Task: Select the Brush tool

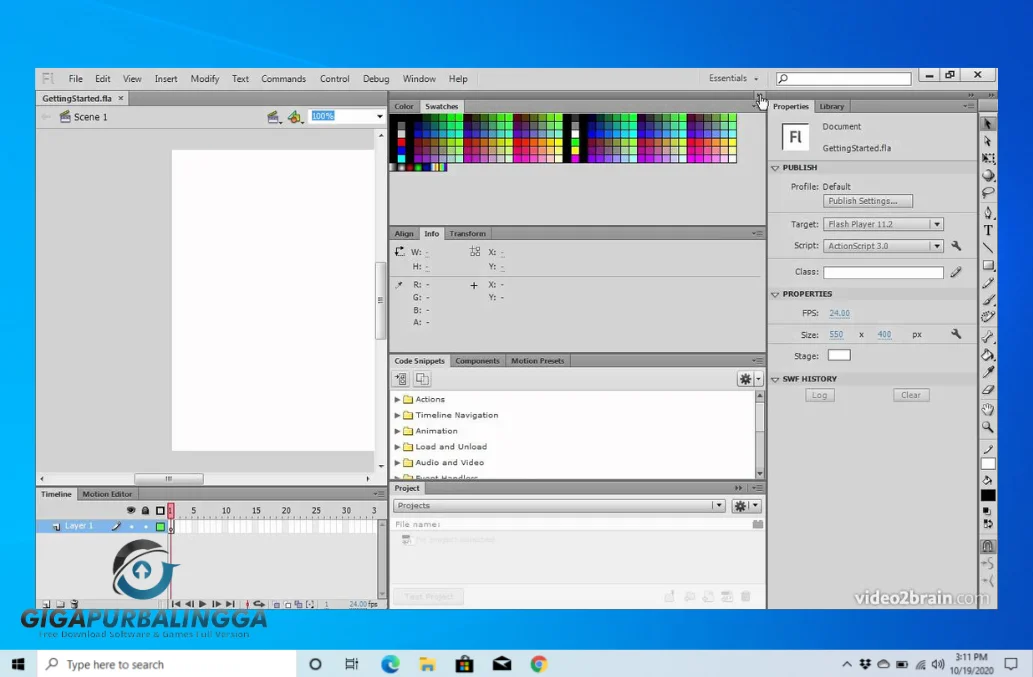Action: click(988, 300)
